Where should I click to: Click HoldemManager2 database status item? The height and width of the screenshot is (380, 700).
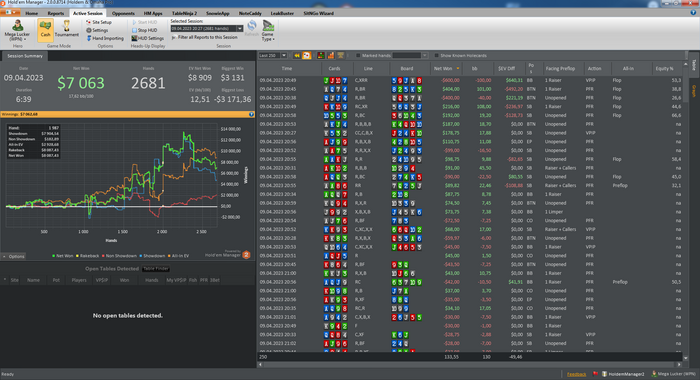click(623, 374)
